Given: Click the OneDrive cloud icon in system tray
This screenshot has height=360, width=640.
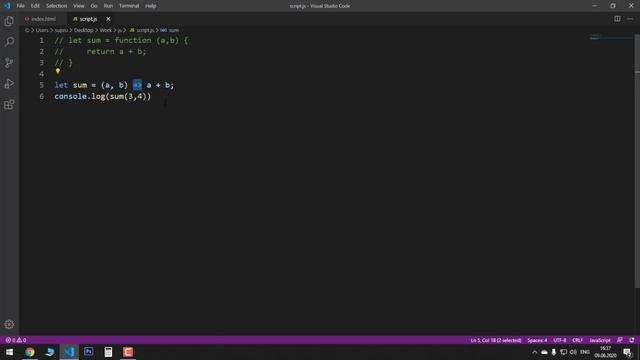Looking at the screenshot, I should coord(544,352).
